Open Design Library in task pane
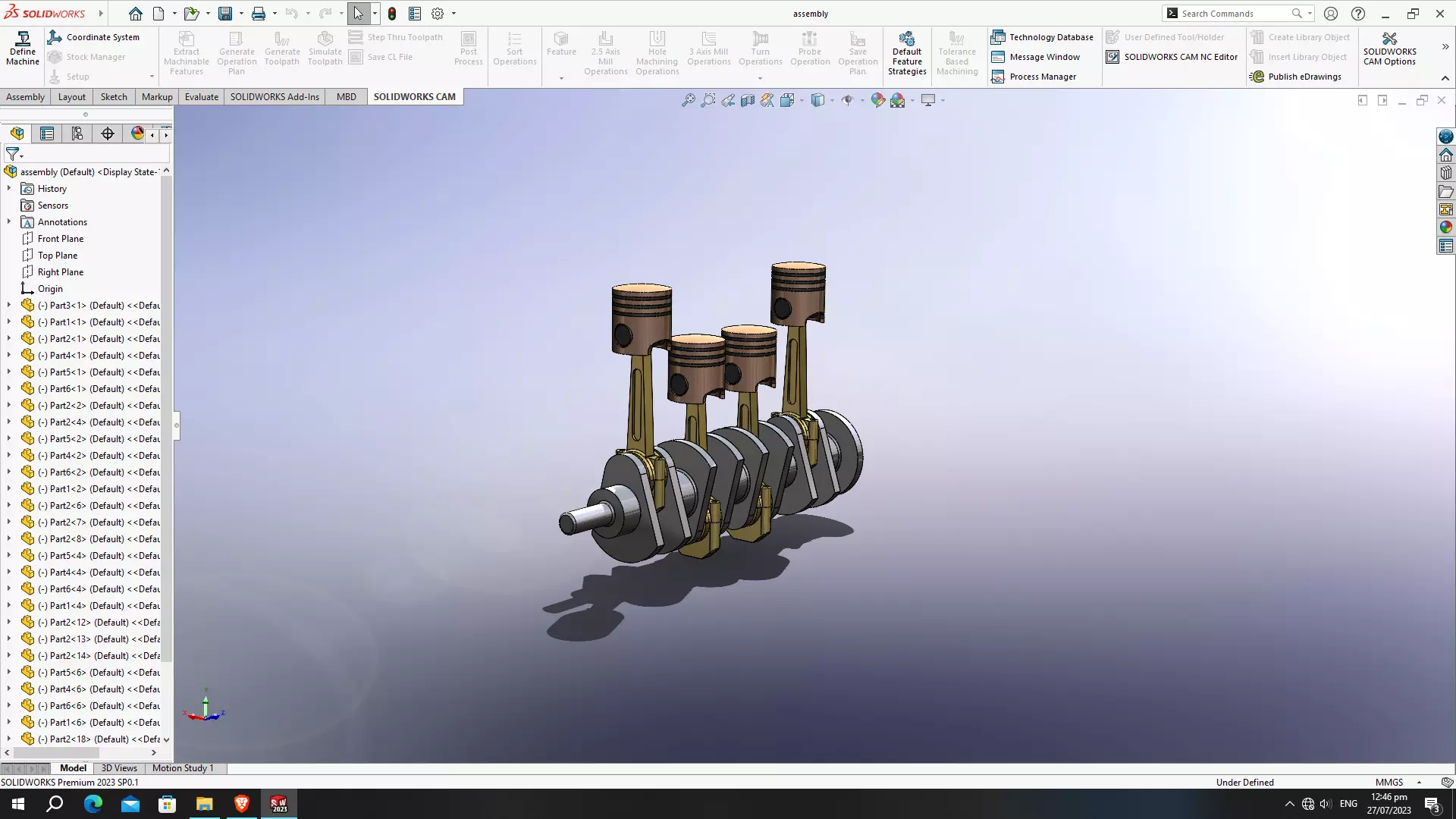 click(1446, 173)
